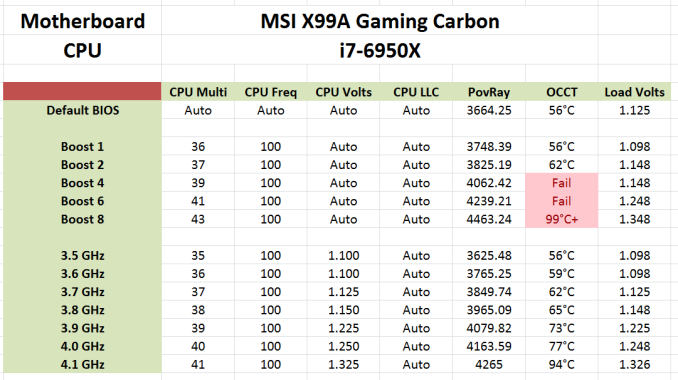Select PovRay score 4463.24
678x380 pixels.
(489, 219)
